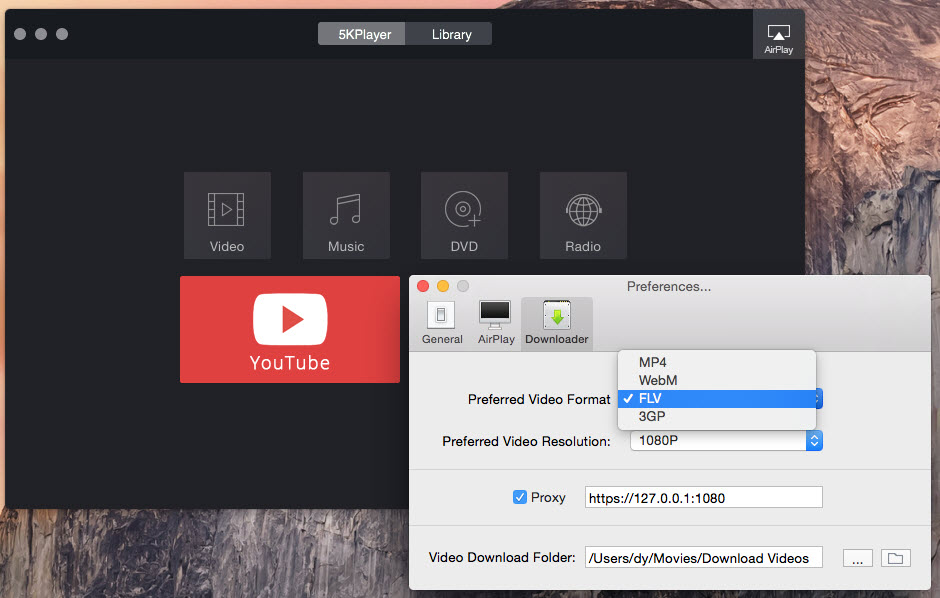Image resolution: width=940 pixels, height=598 pixels.
Task: Switch to General preferences pane
Action: click(x=442, y=324)
